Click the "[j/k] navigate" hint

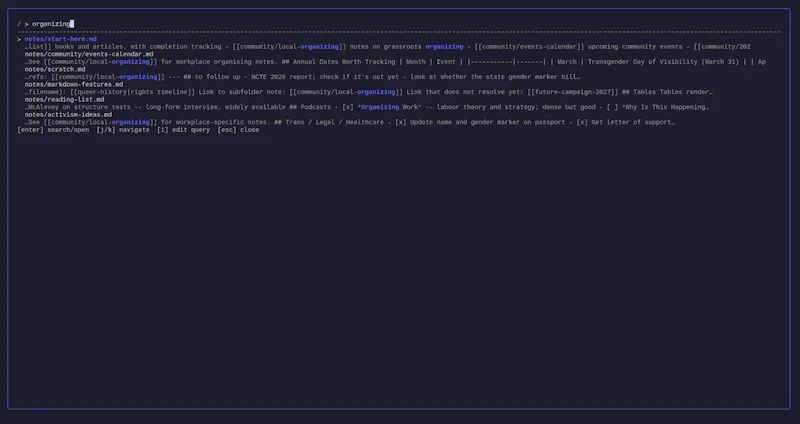123,130
